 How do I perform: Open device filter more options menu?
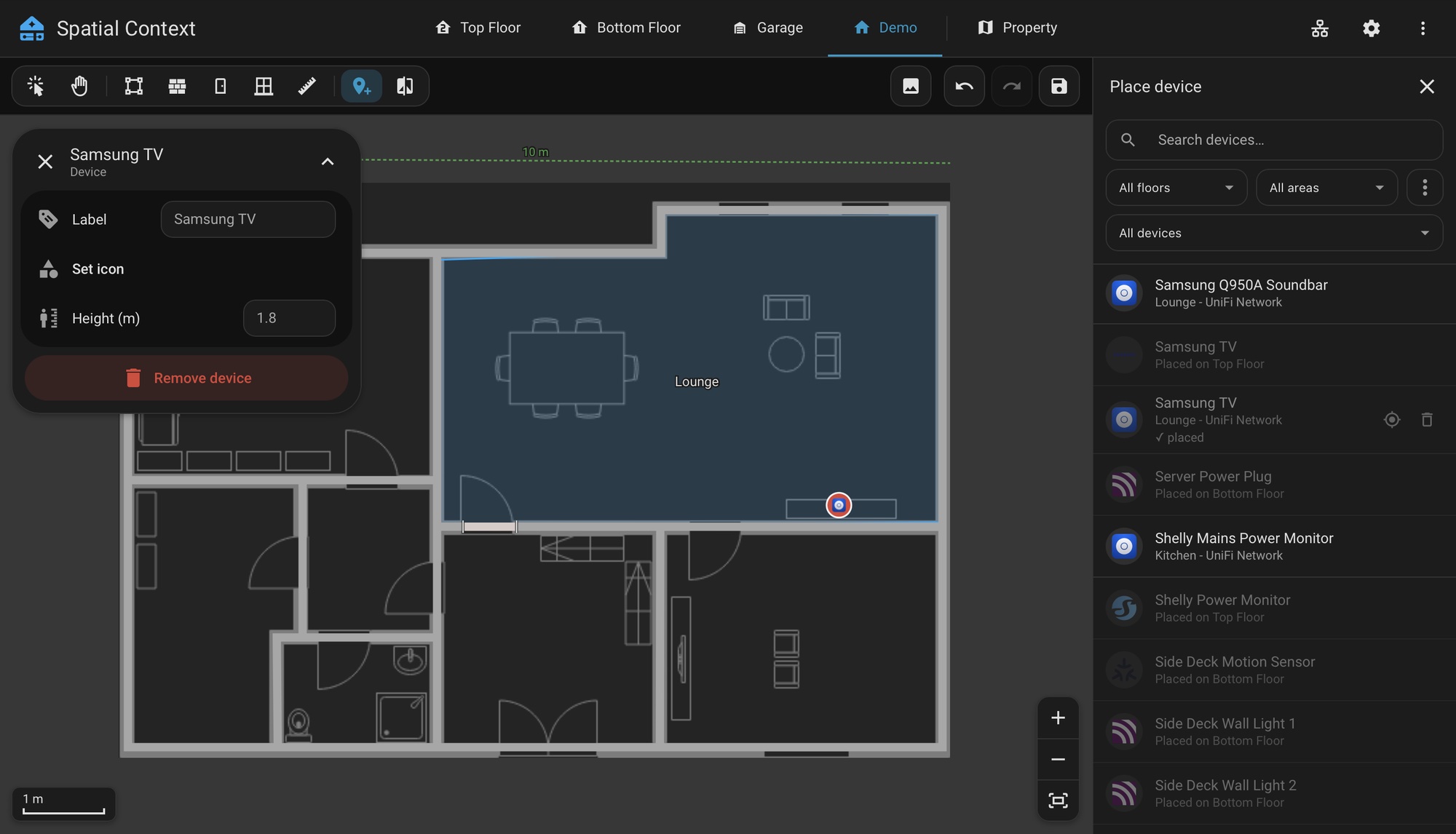click(1425, 188)
